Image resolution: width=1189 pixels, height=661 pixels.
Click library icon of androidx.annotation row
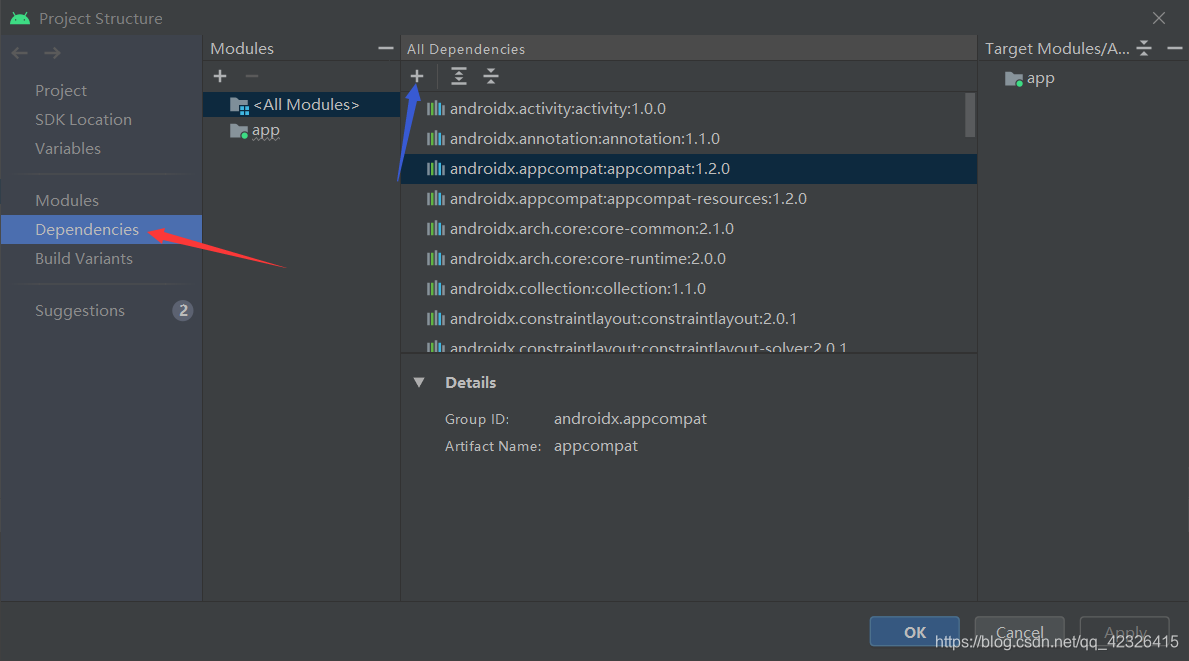tap(435, 139)
